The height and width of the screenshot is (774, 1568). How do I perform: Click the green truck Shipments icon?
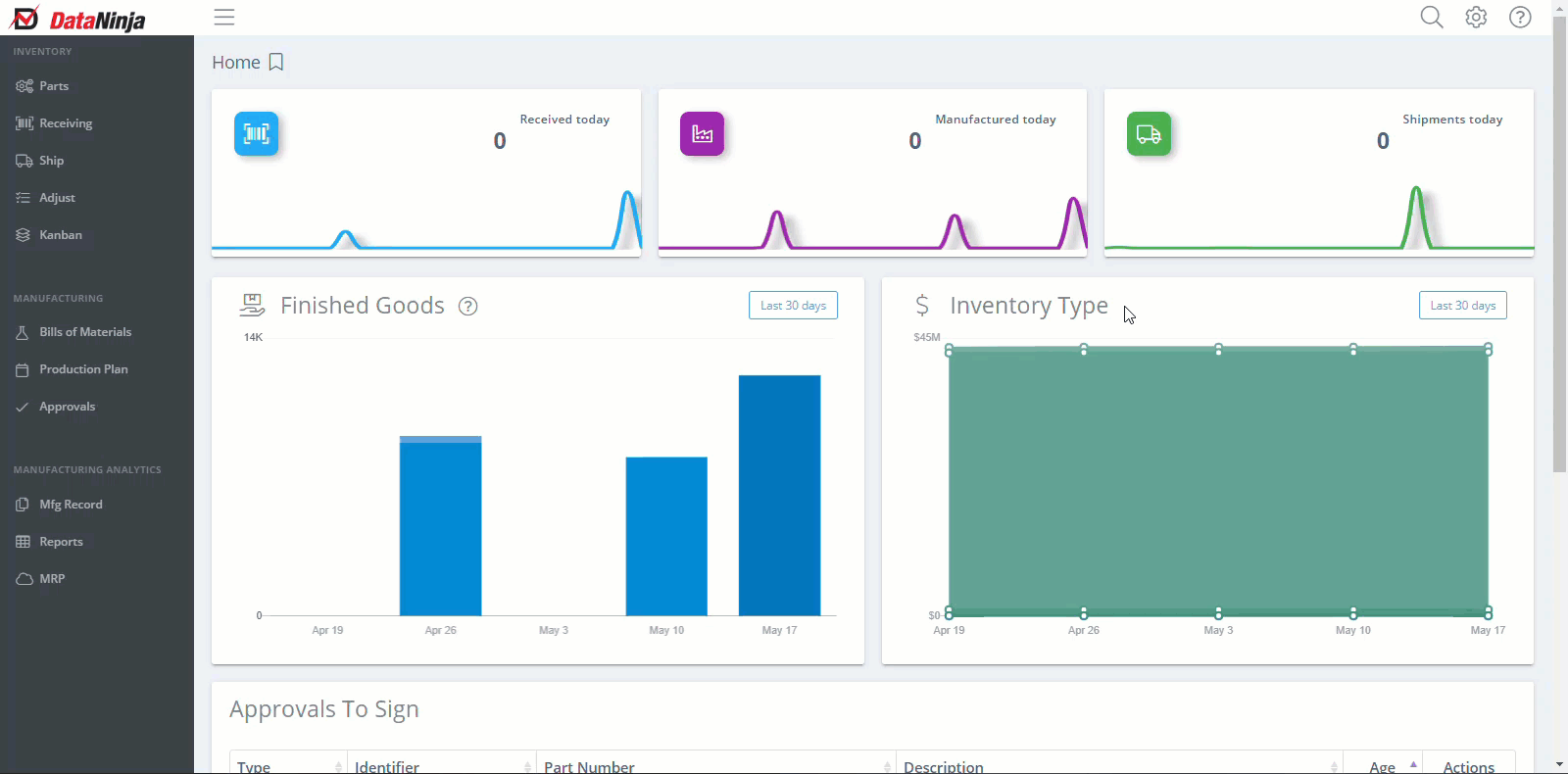tap(1149, 133)
